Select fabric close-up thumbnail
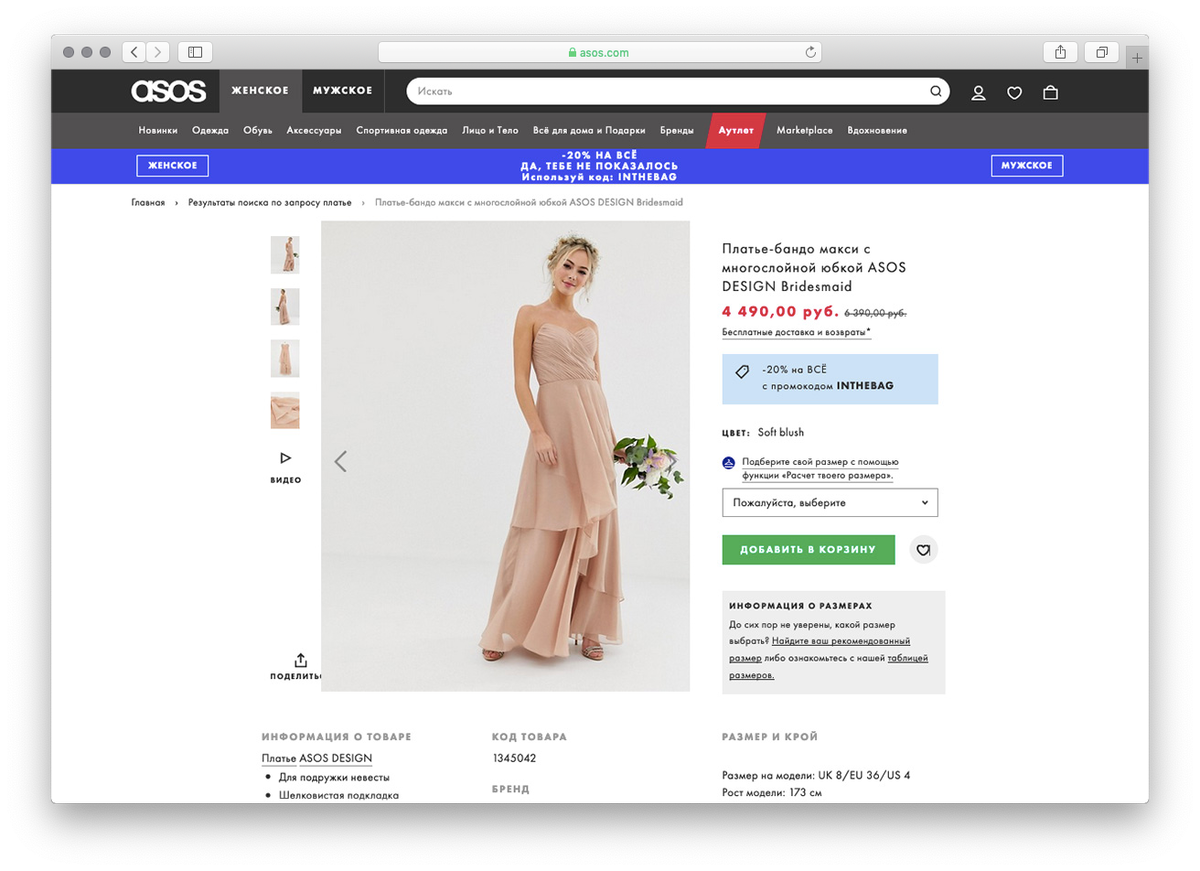This screenshot has width=1200, height=871. 285,410
